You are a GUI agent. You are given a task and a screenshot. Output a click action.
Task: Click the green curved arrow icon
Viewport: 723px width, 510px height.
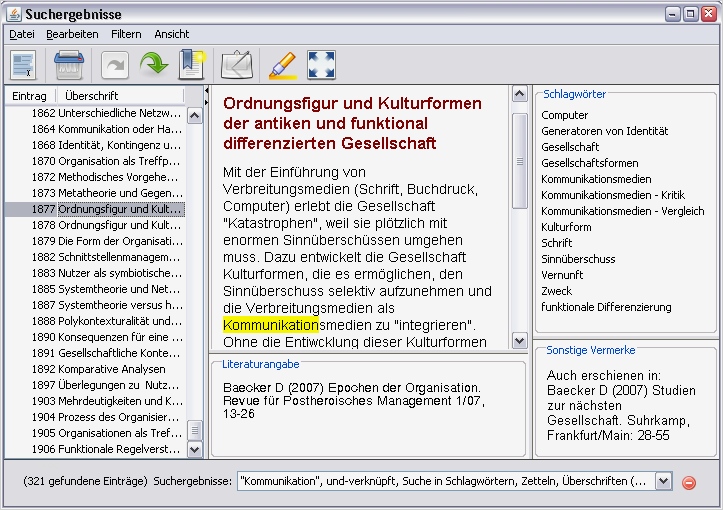(x=154, y=65)
